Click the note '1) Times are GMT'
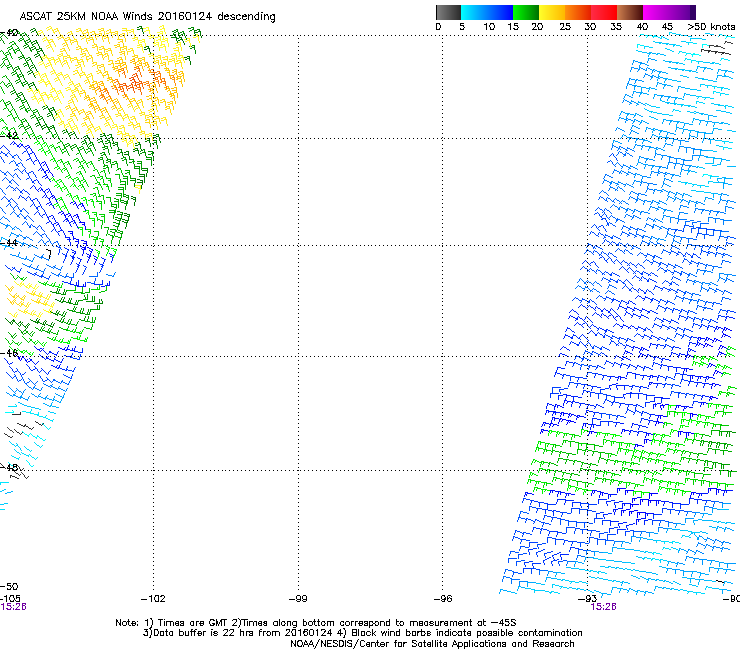Viewport: 740px width, 650px height. point(186,623)
